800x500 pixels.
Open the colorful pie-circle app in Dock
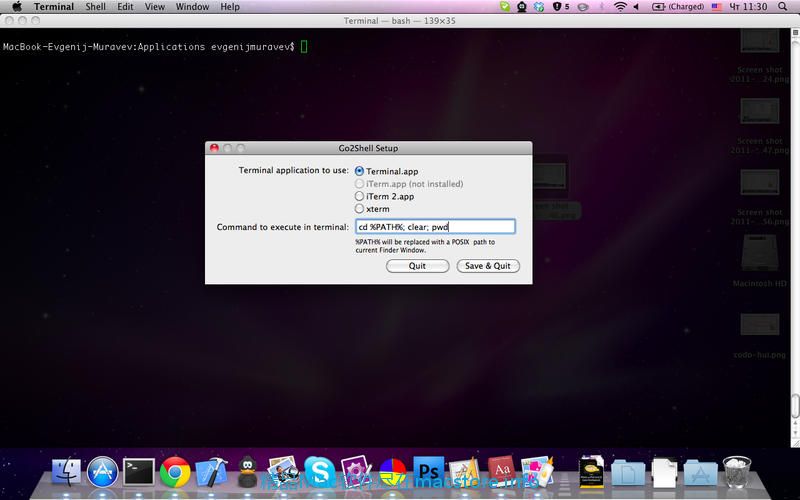click(392, 472)
